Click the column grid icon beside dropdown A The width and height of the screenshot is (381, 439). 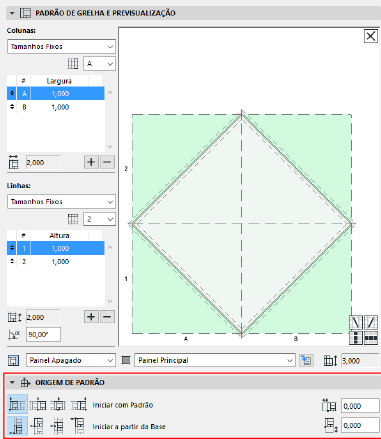(73, 63)
